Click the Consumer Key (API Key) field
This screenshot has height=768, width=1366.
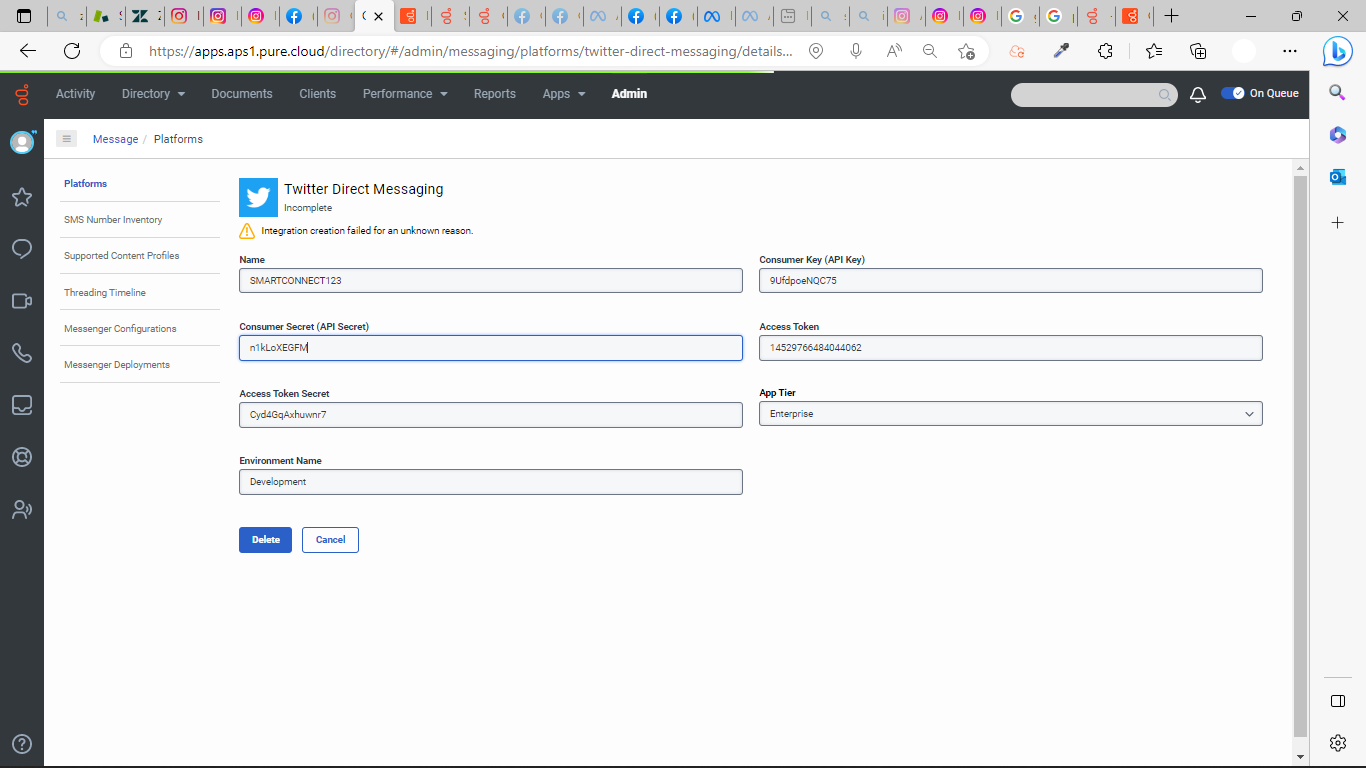pos(1011,281)
